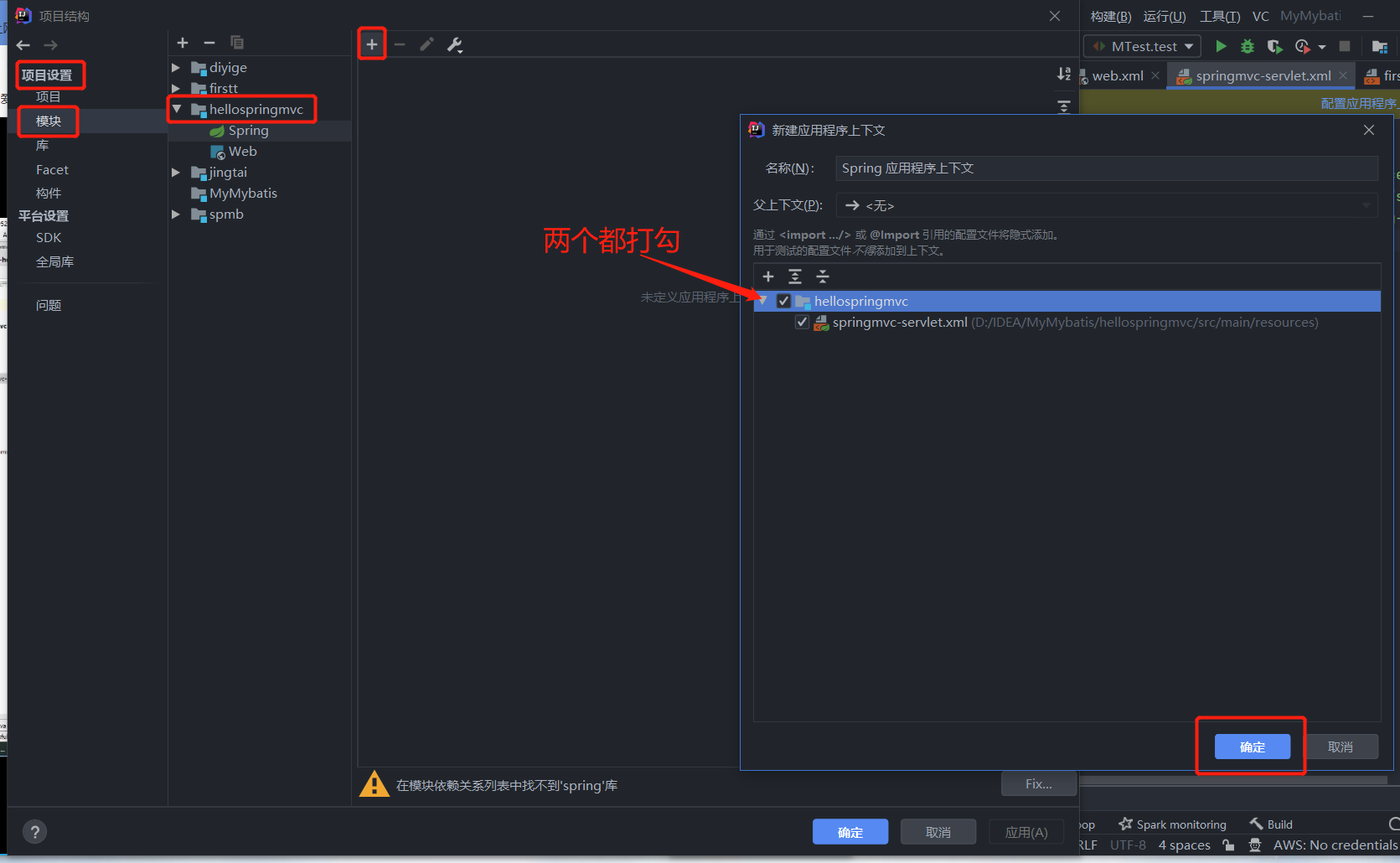Run with coverage icon
The width and height of the screenshot is (1400, 863).
[1274, 46]
